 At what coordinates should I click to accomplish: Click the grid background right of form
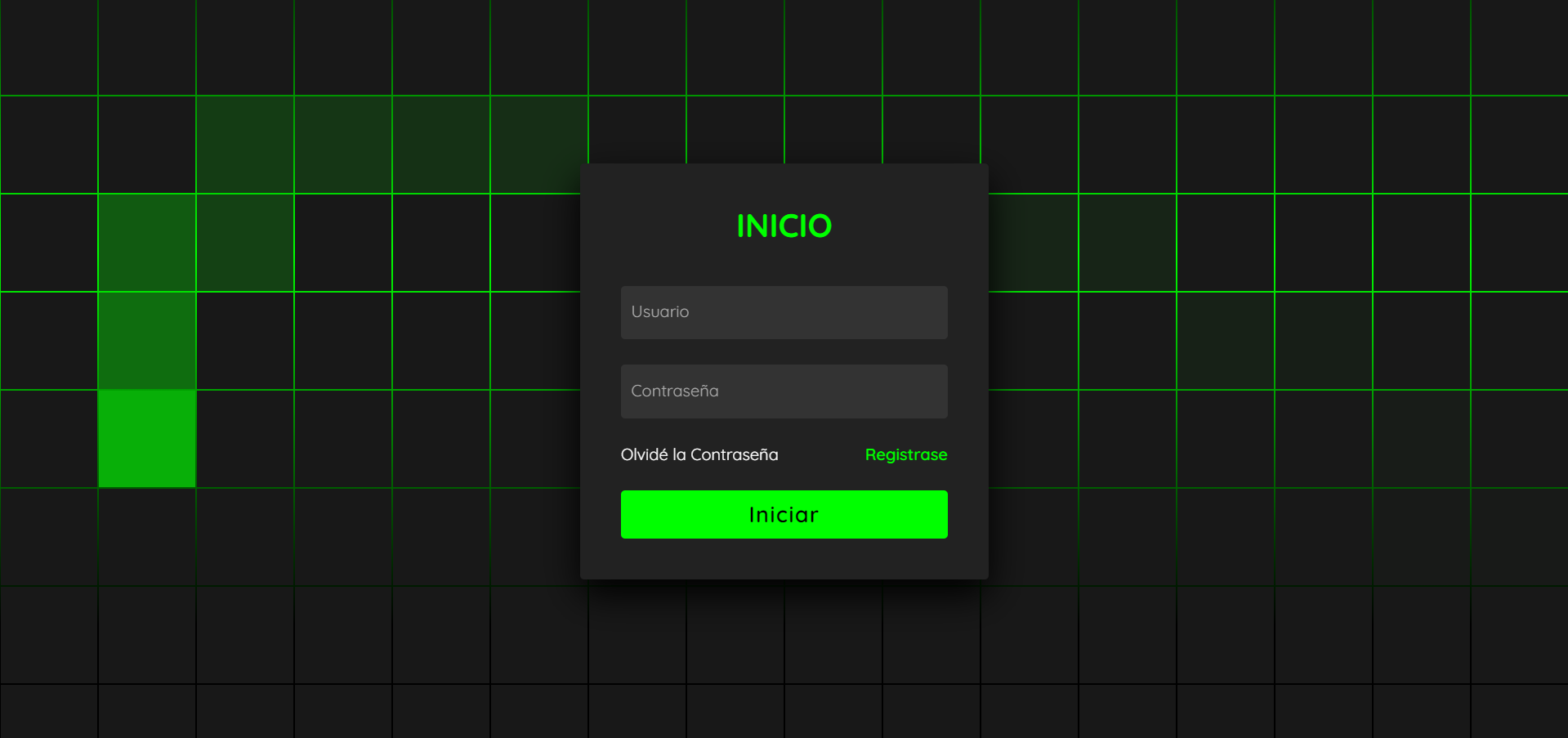[x=1226, y=368]
